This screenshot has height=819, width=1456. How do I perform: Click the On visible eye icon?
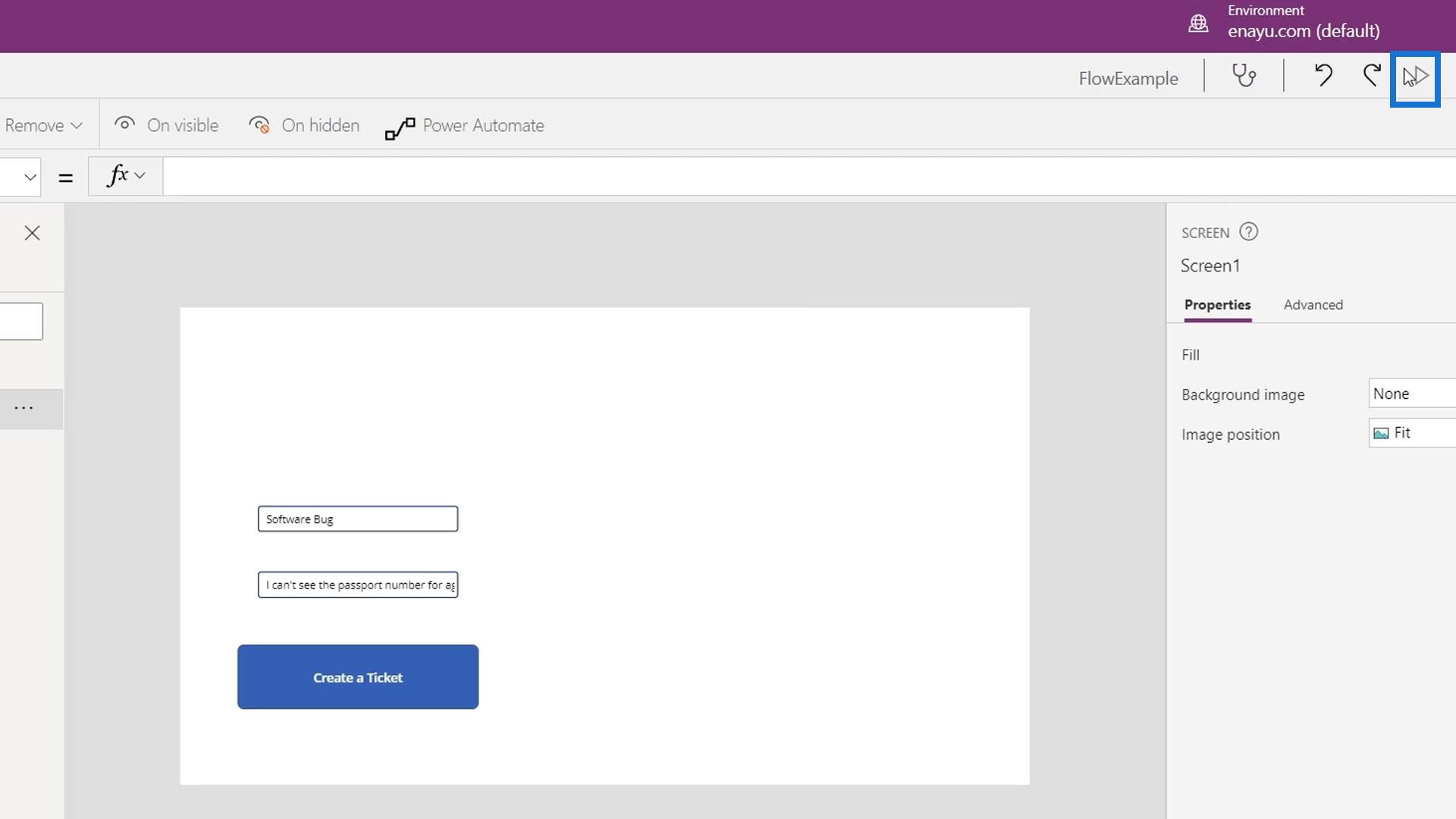pyautogui.click(x=124, y=124)
